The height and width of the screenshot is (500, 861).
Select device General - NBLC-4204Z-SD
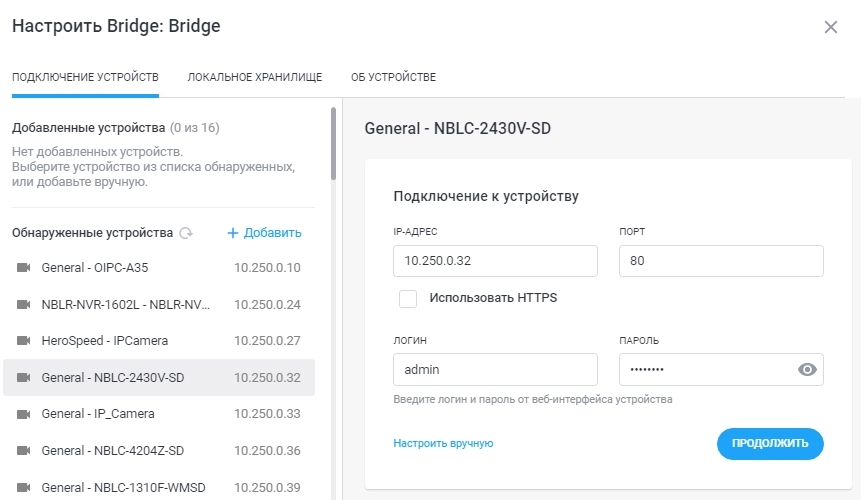click(x=159, y=450)
